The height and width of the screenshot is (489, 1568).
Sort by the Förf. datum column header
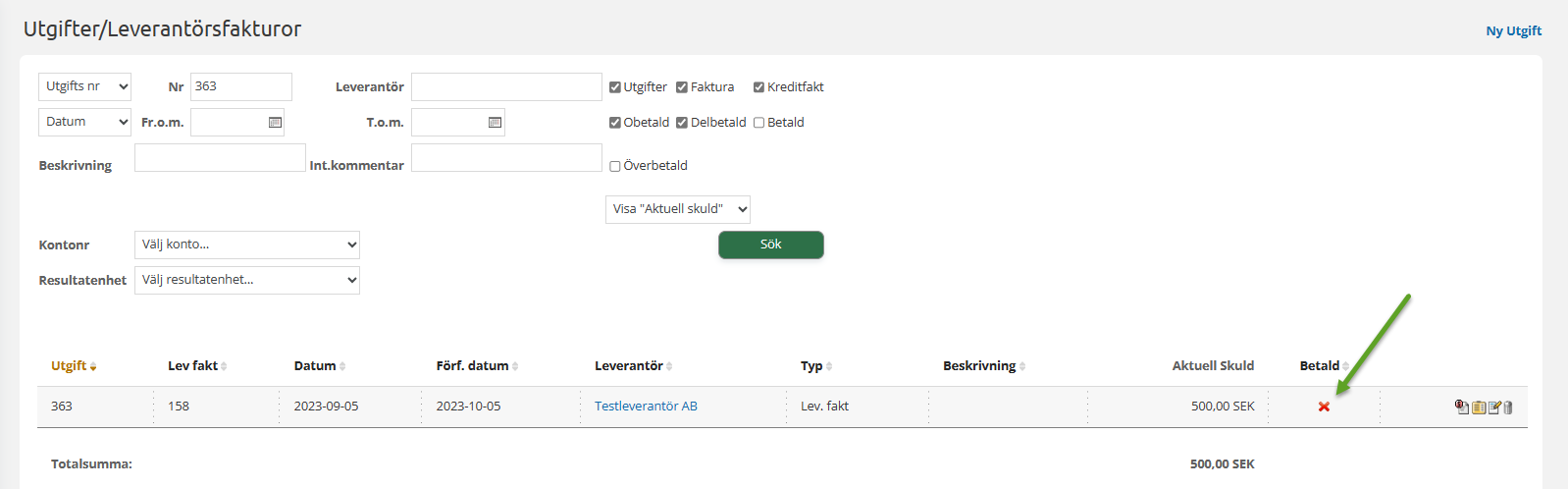pos(473,366)
